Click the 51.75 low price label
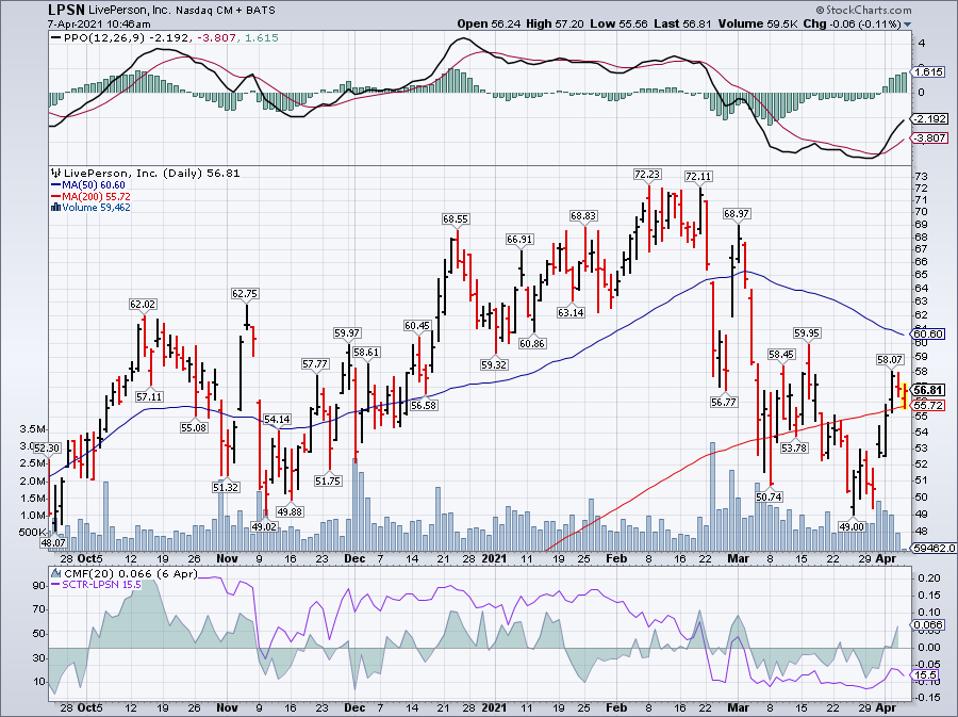Screen dimensions: 958x717 (327, 481)
